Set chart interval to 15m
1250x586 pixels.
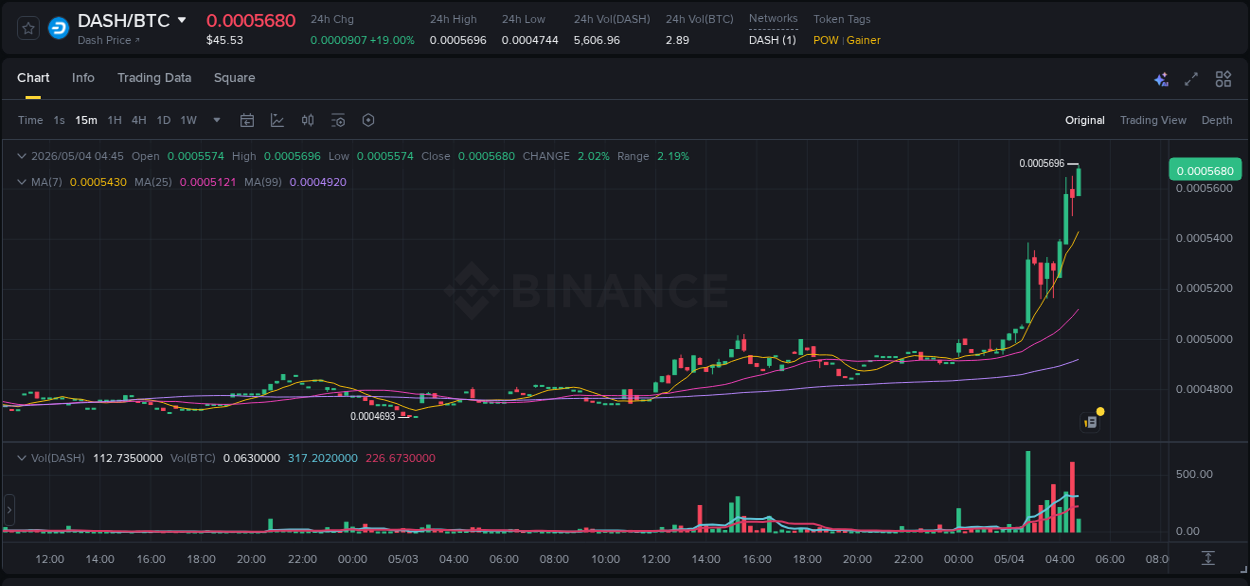pos(86,120)
